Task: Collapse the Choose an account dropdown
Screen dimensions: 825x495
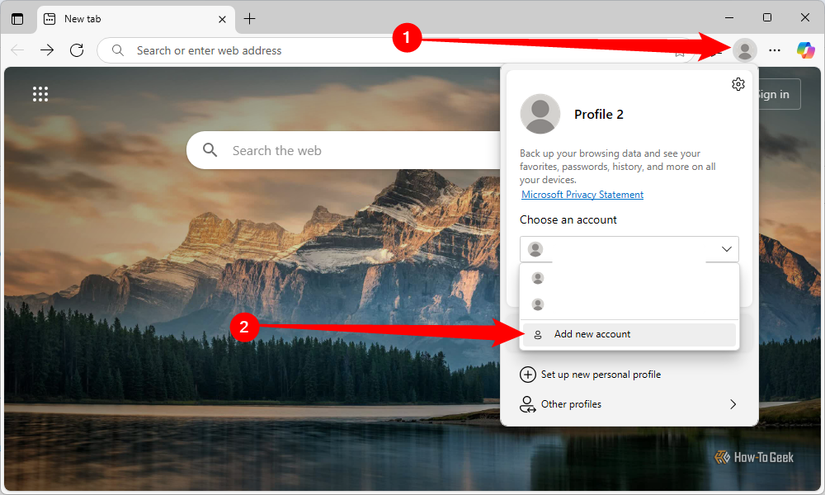Action: click(x=727, y=249)
